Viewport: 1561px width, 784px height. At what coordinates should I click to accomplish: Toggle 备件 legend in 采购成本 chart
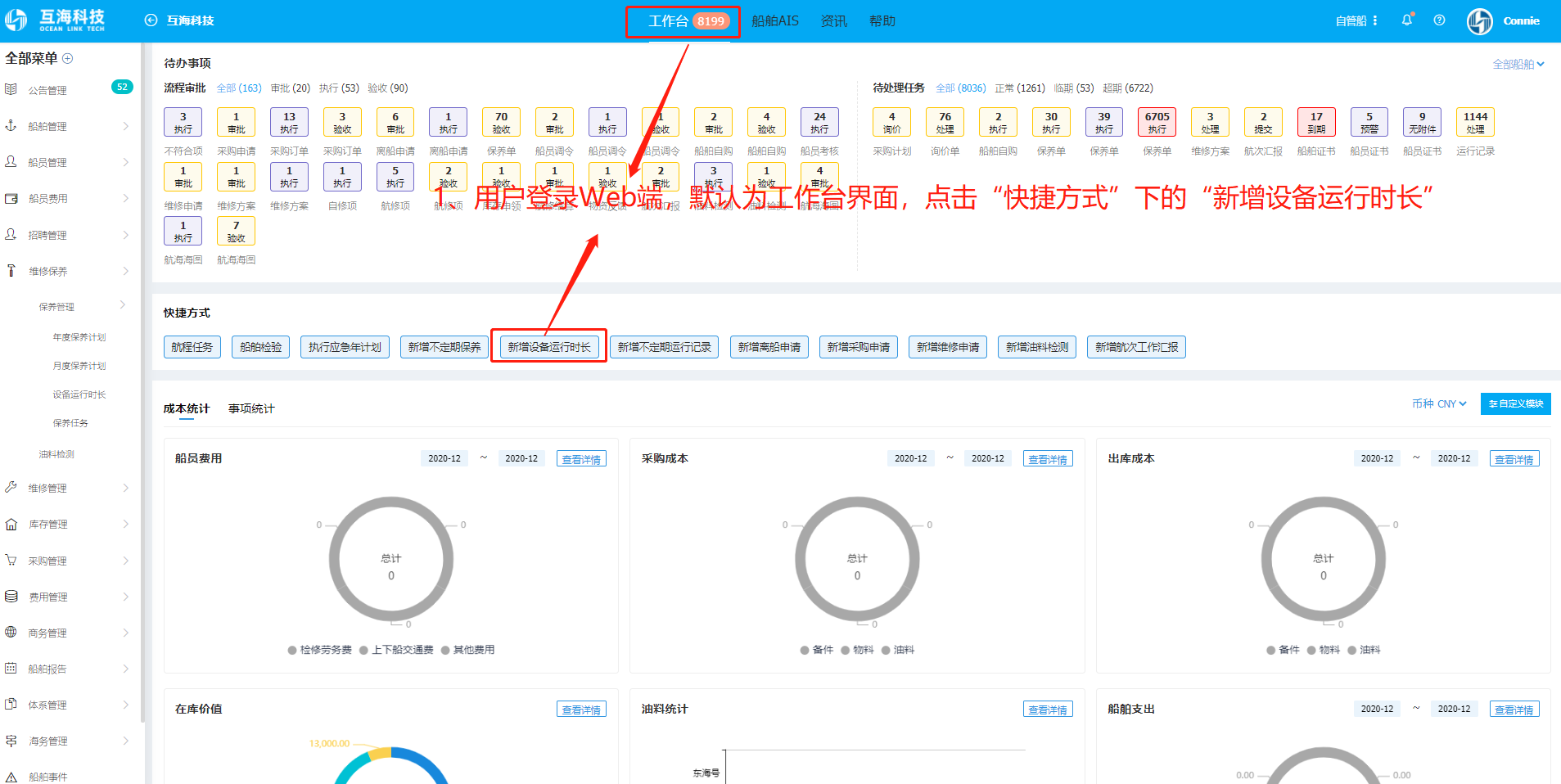[x=816, y=650]
